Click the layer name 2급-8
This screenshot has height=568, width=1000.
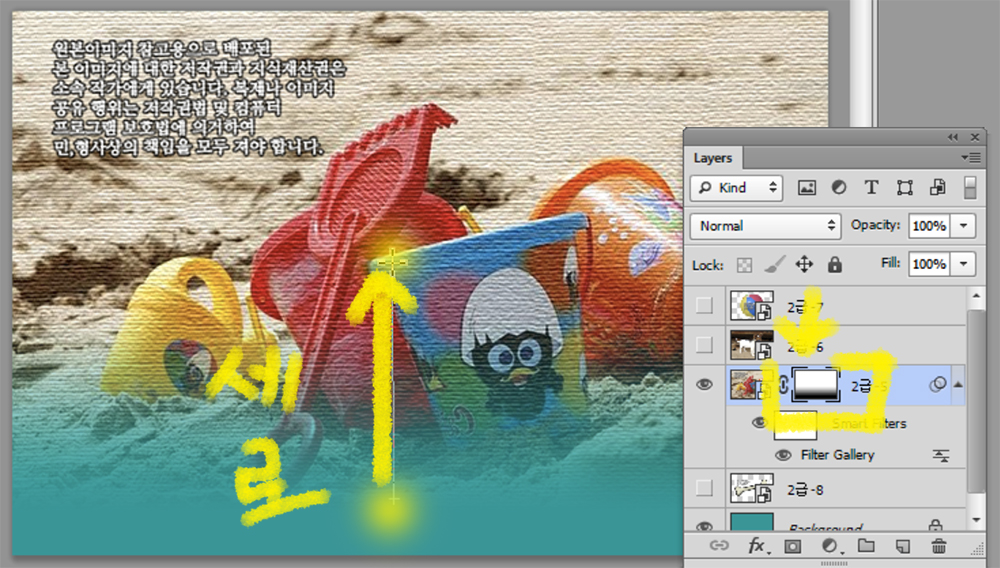[805, 490]
